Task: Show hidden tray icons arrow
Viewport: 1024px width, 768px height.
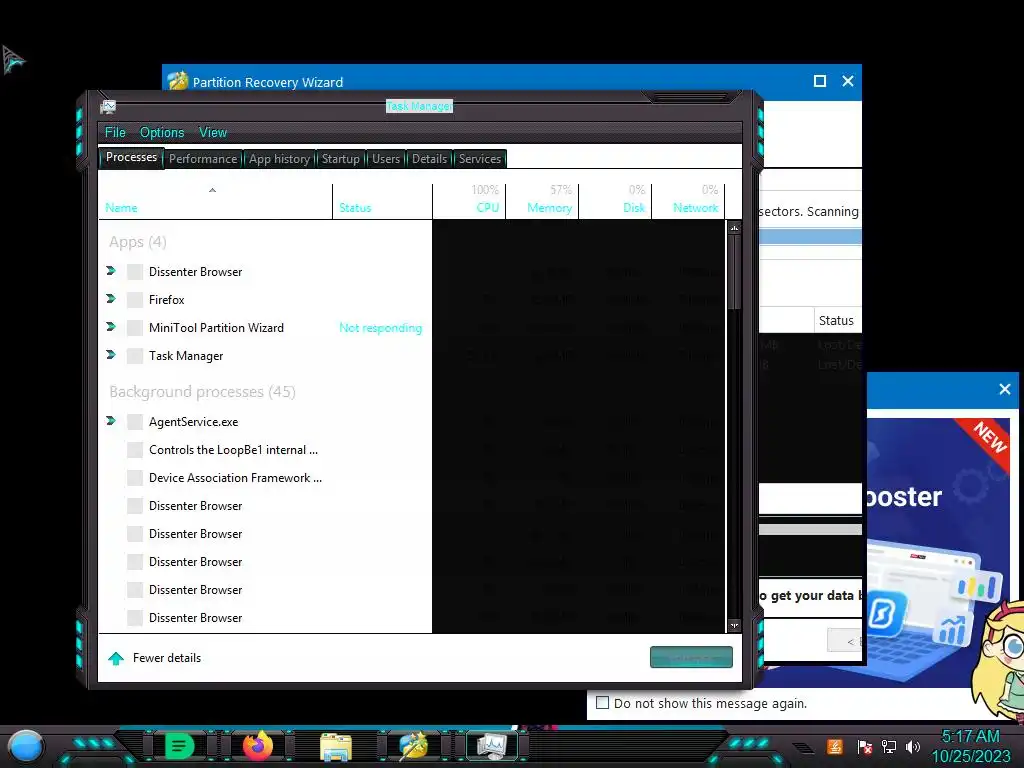Action: click(803, 748)
